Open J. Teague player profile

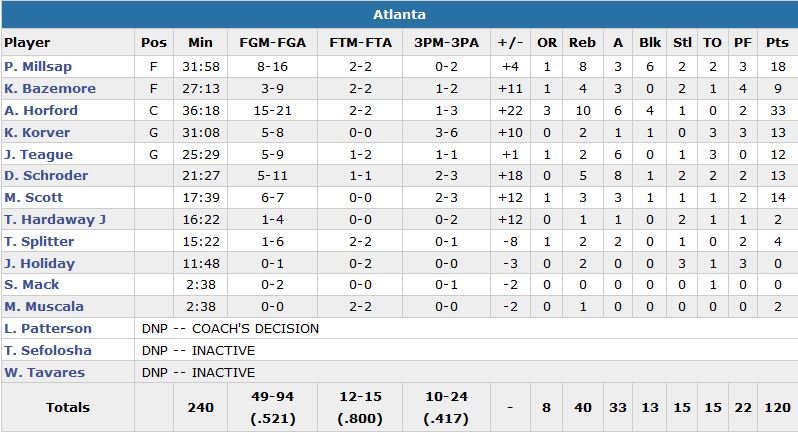point(38,155)
